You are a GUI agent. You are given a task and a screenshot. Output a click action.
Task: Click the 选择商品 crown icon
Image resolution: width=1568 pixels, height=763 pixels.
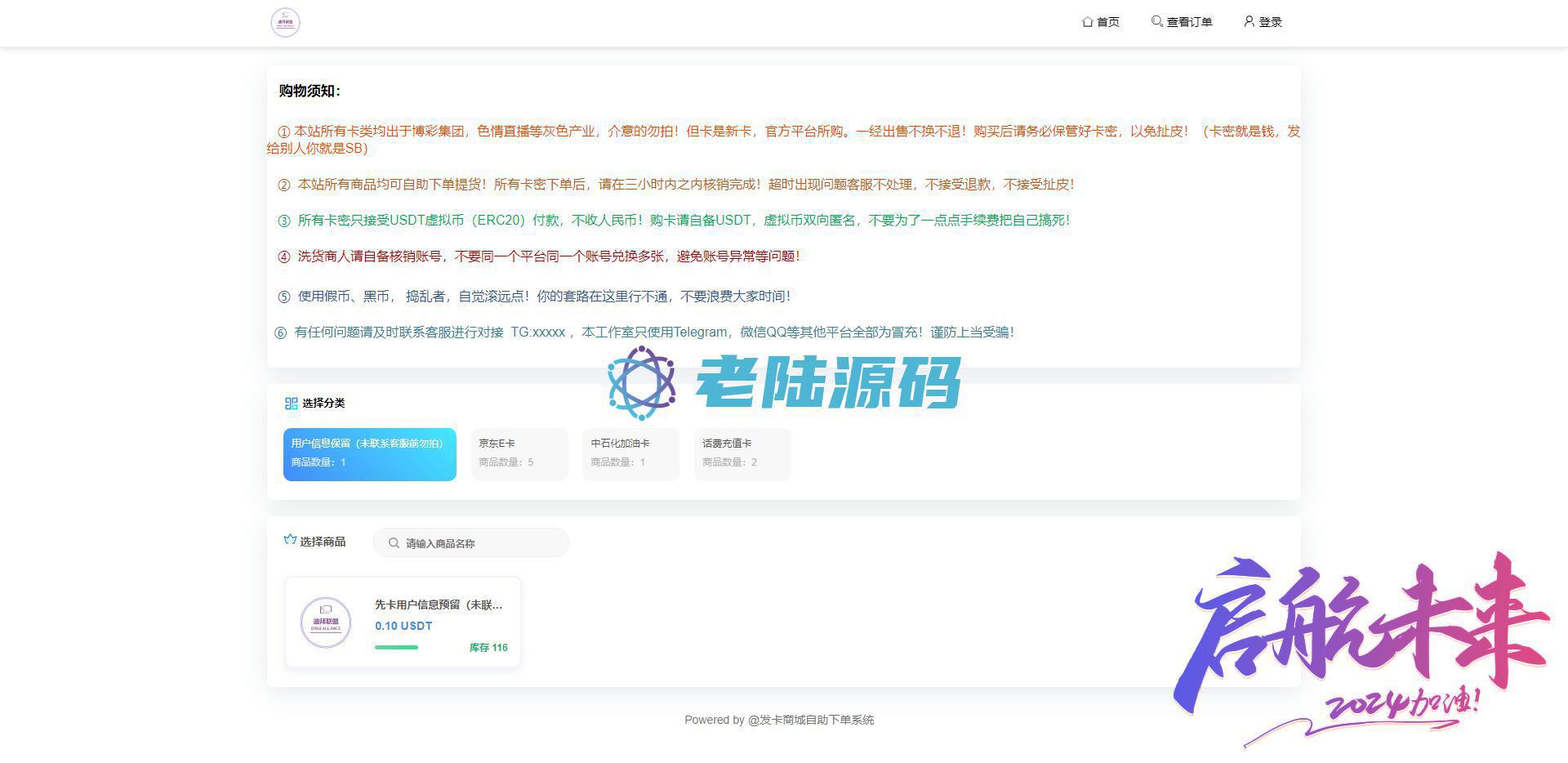pos(290,540)
